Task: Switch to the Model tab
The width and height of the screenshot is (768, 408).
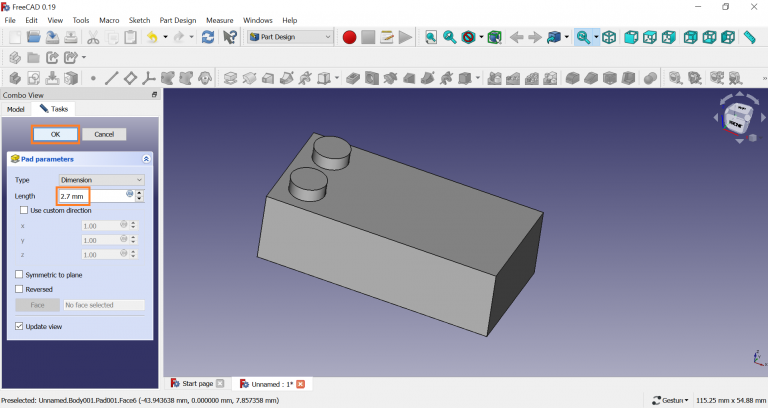Action: click(x=16, y=109)
